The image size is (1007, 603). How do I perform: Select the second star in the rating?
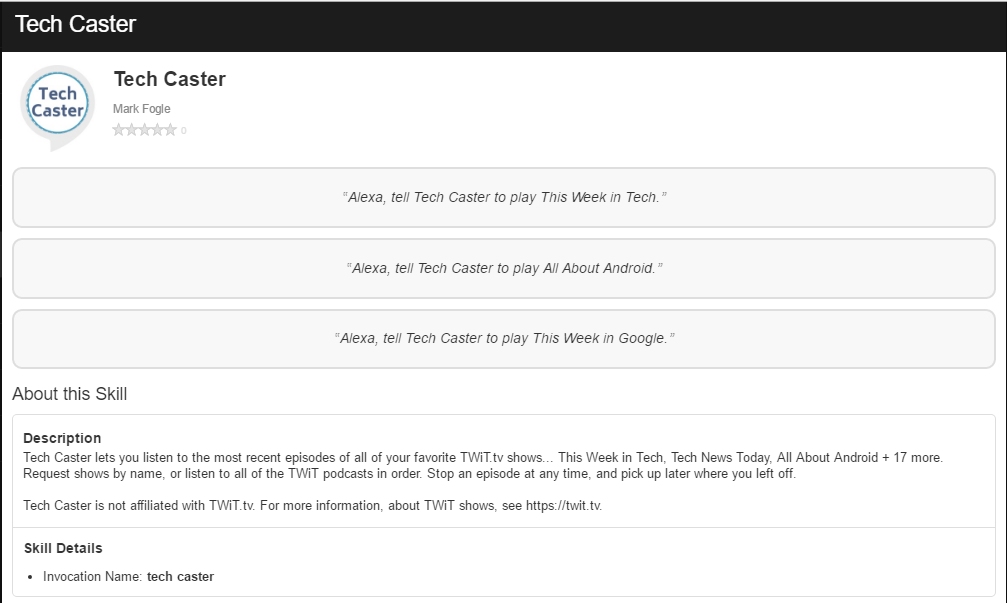133,129
